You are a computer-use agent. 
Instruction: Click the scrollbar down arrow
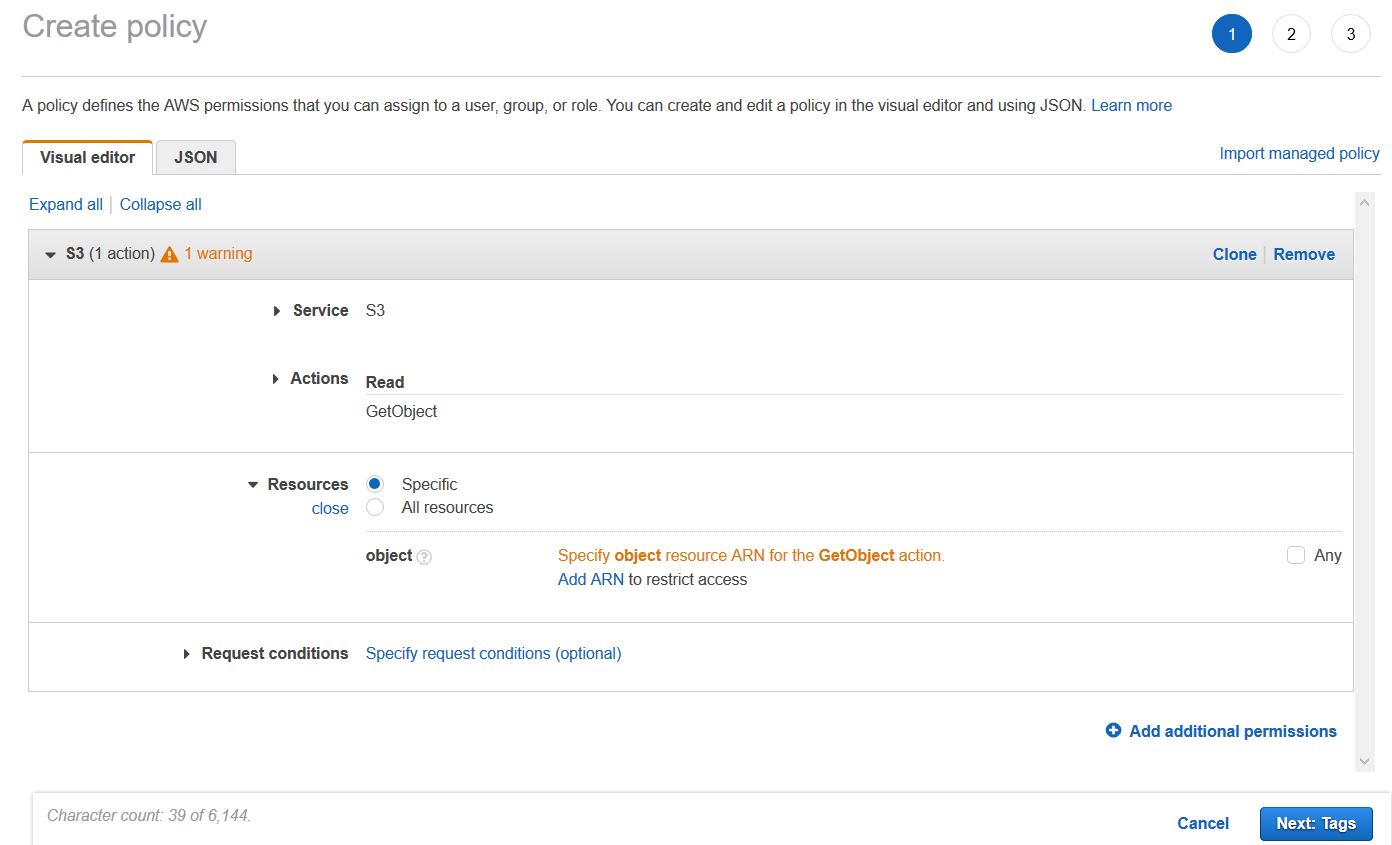pos(1364,762)
